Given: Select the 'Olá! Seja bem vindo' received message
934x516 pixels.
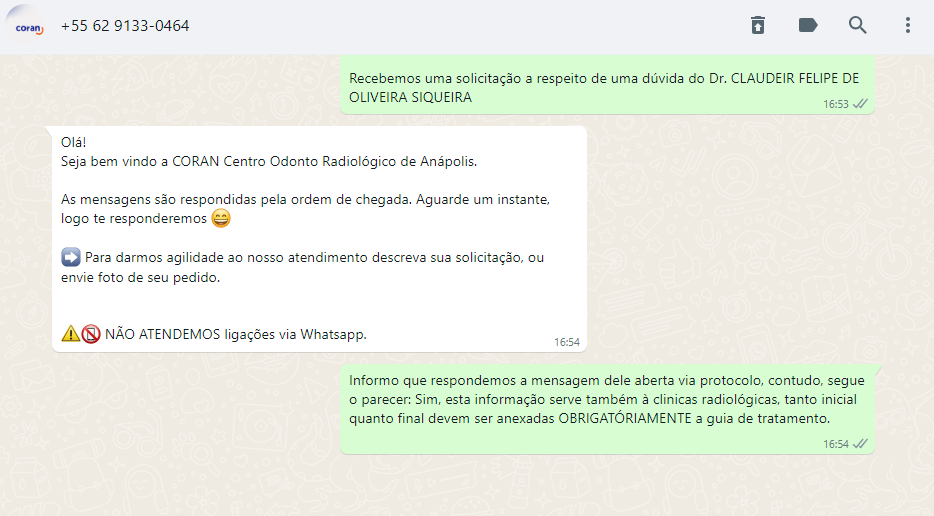Looking at the screenshot, I should coord(319,239).
